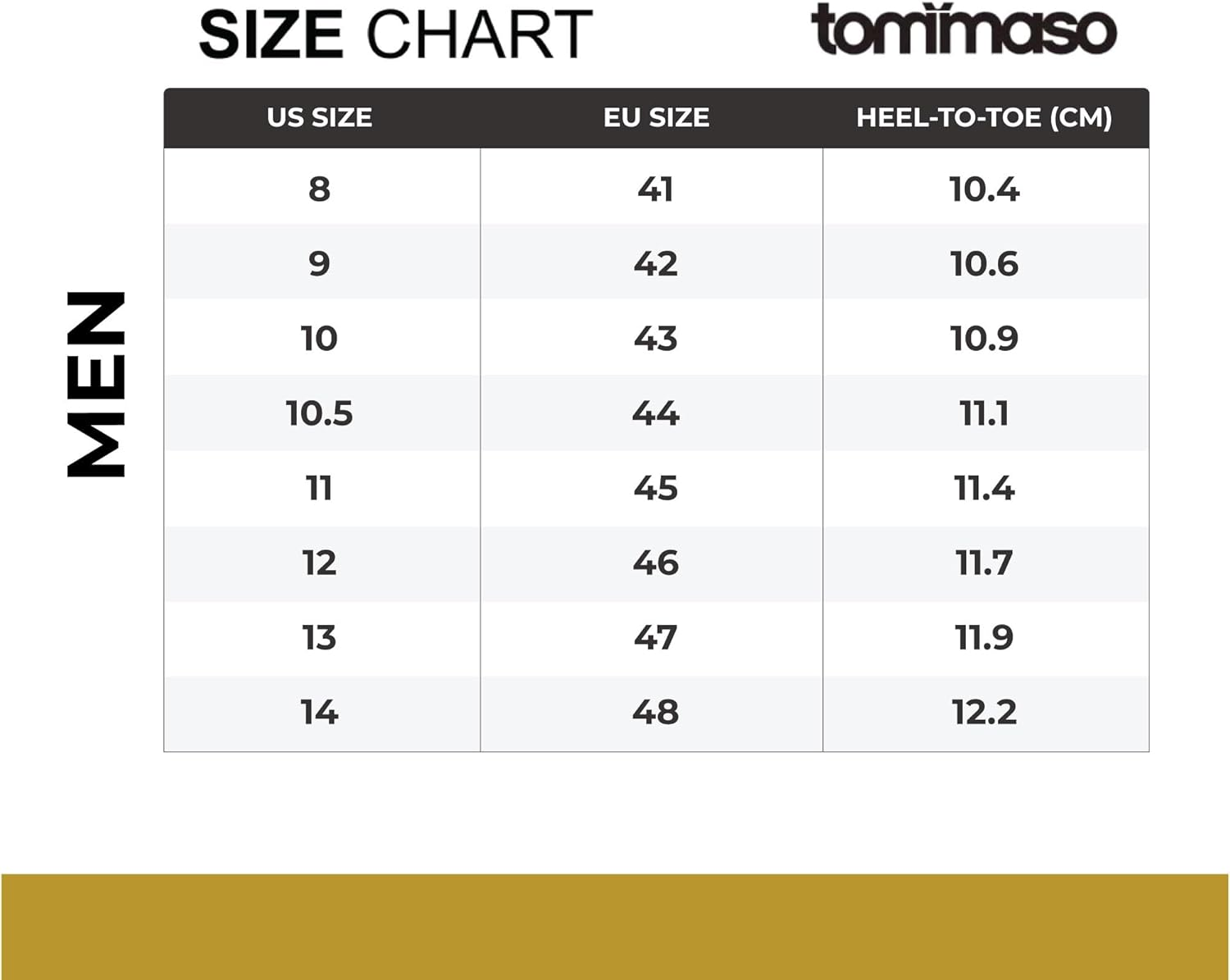
Task: Click the SIZE CHART title
Action: click(395, 34)
